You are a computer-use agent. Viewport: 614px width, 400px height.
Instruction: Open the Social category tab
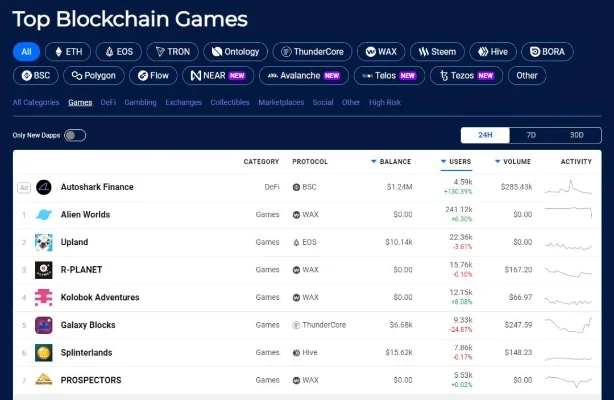coord(323,103)
